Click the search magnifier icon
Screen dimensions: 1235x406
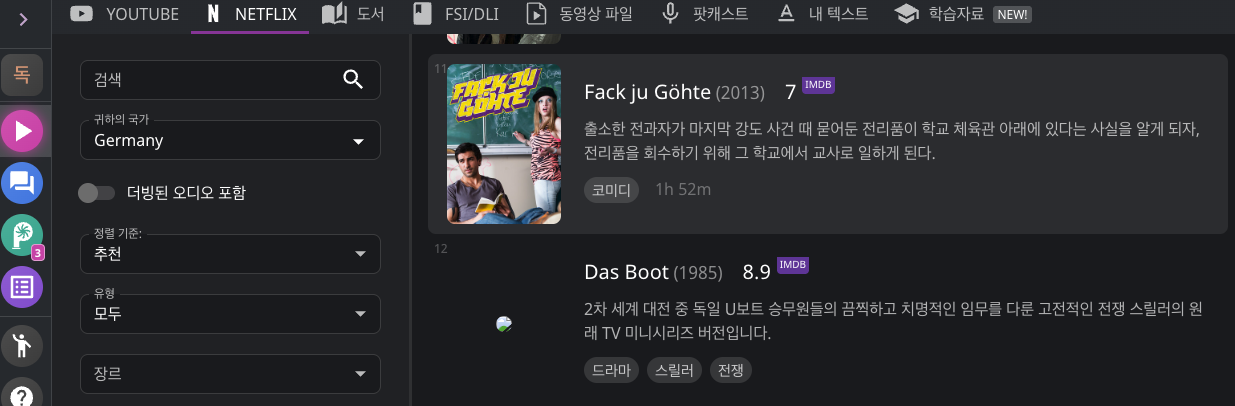pos(353,80)
